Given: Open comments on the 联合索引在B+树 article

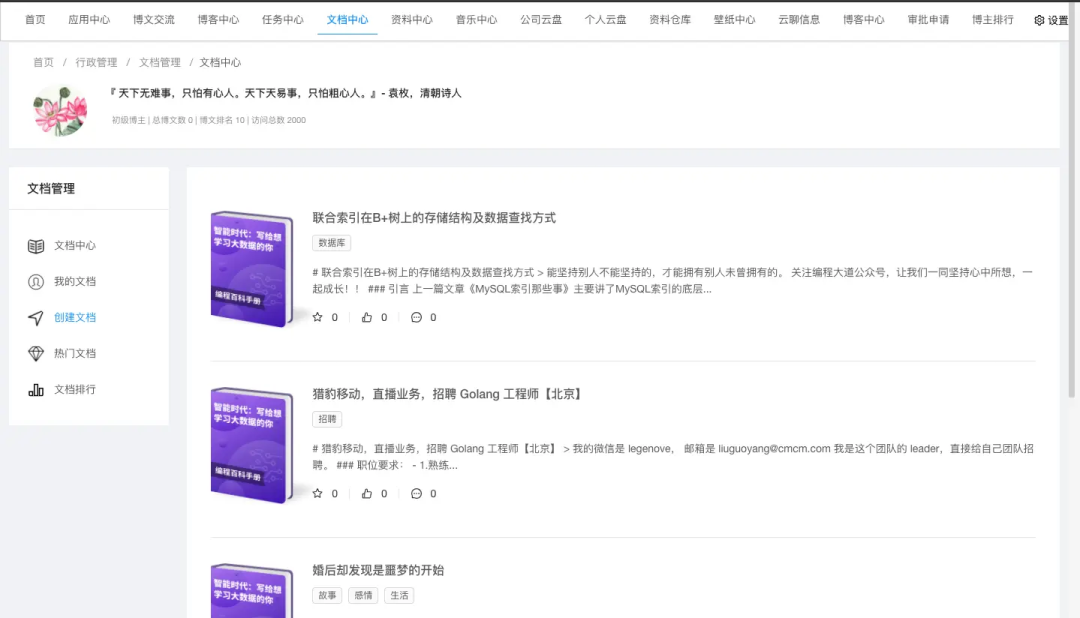Looking at the screenshot, I should (x=416, y=318).
